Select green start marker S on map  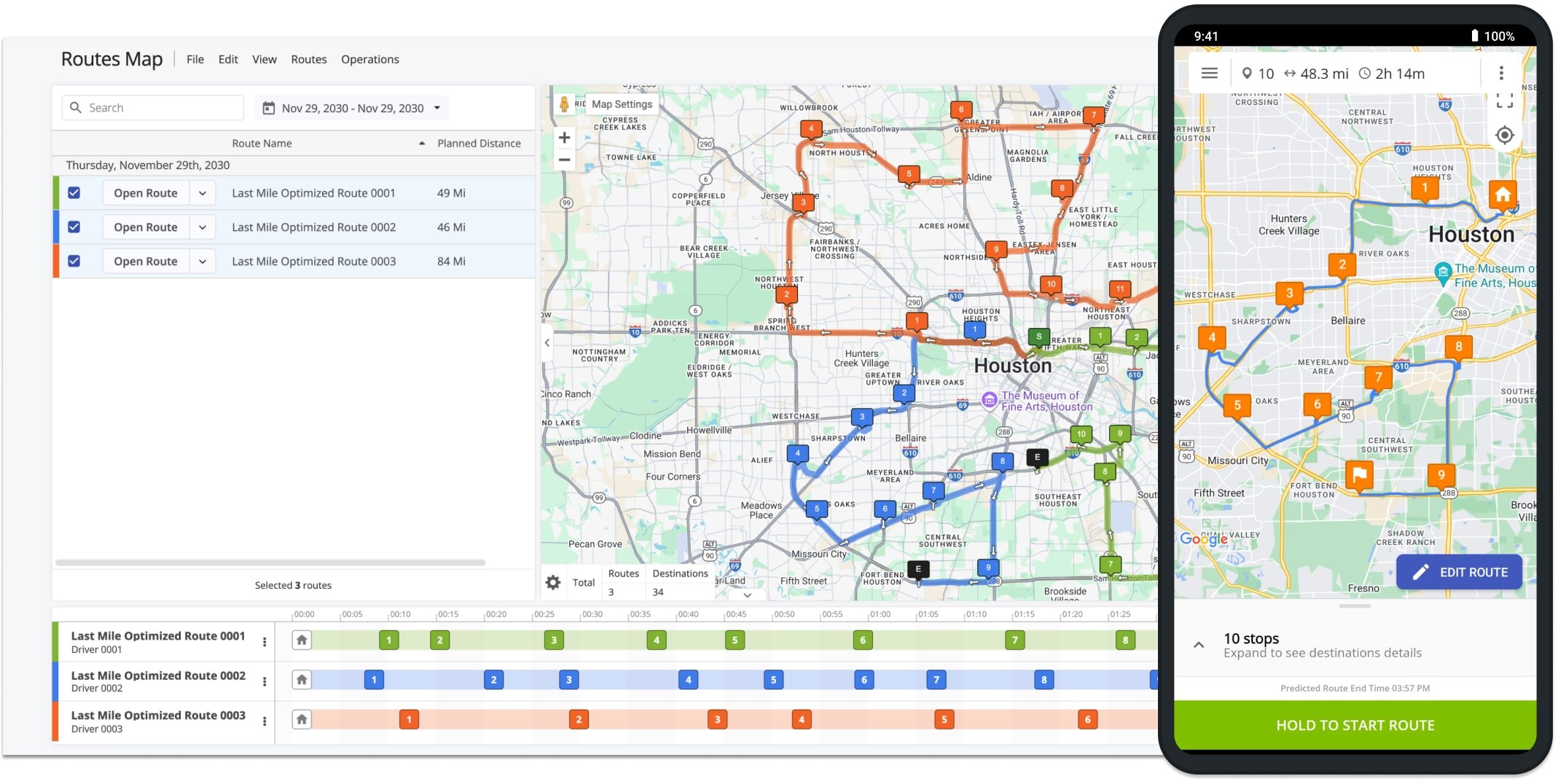tap(1039, 337)
